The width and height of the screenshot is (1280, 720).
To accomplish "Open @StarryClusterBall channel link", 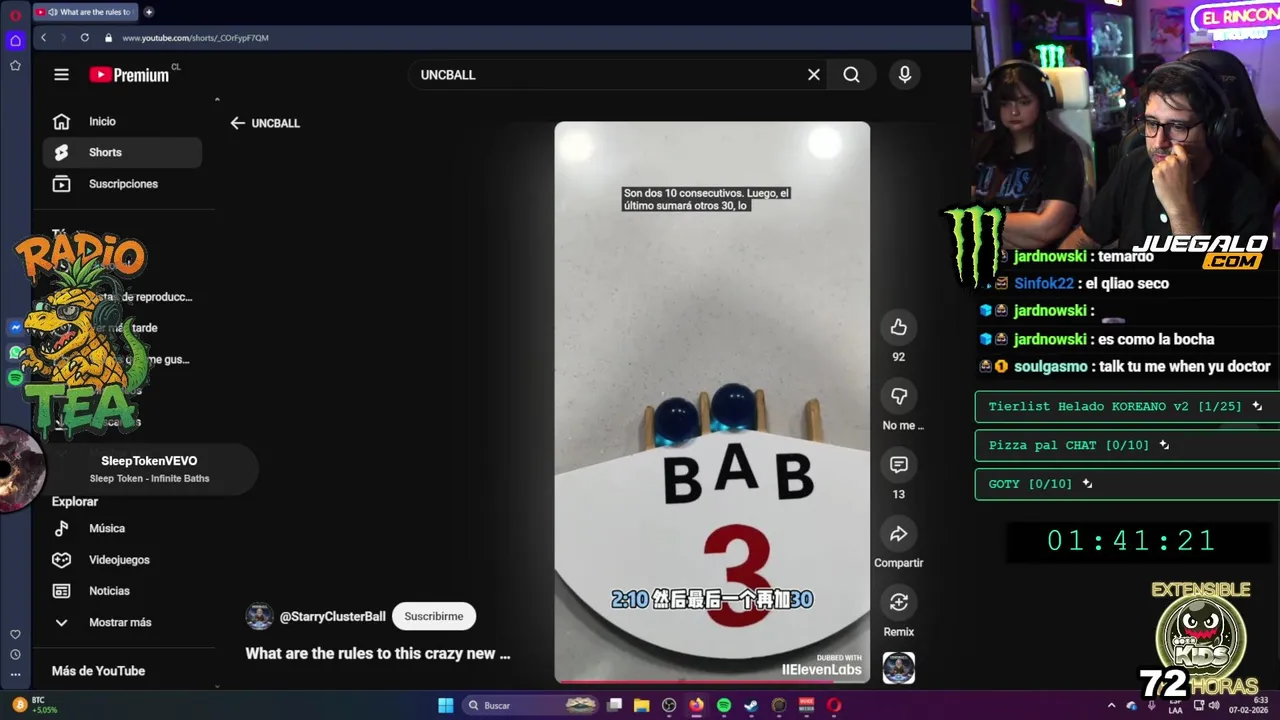I will click(x=332, y=617).
